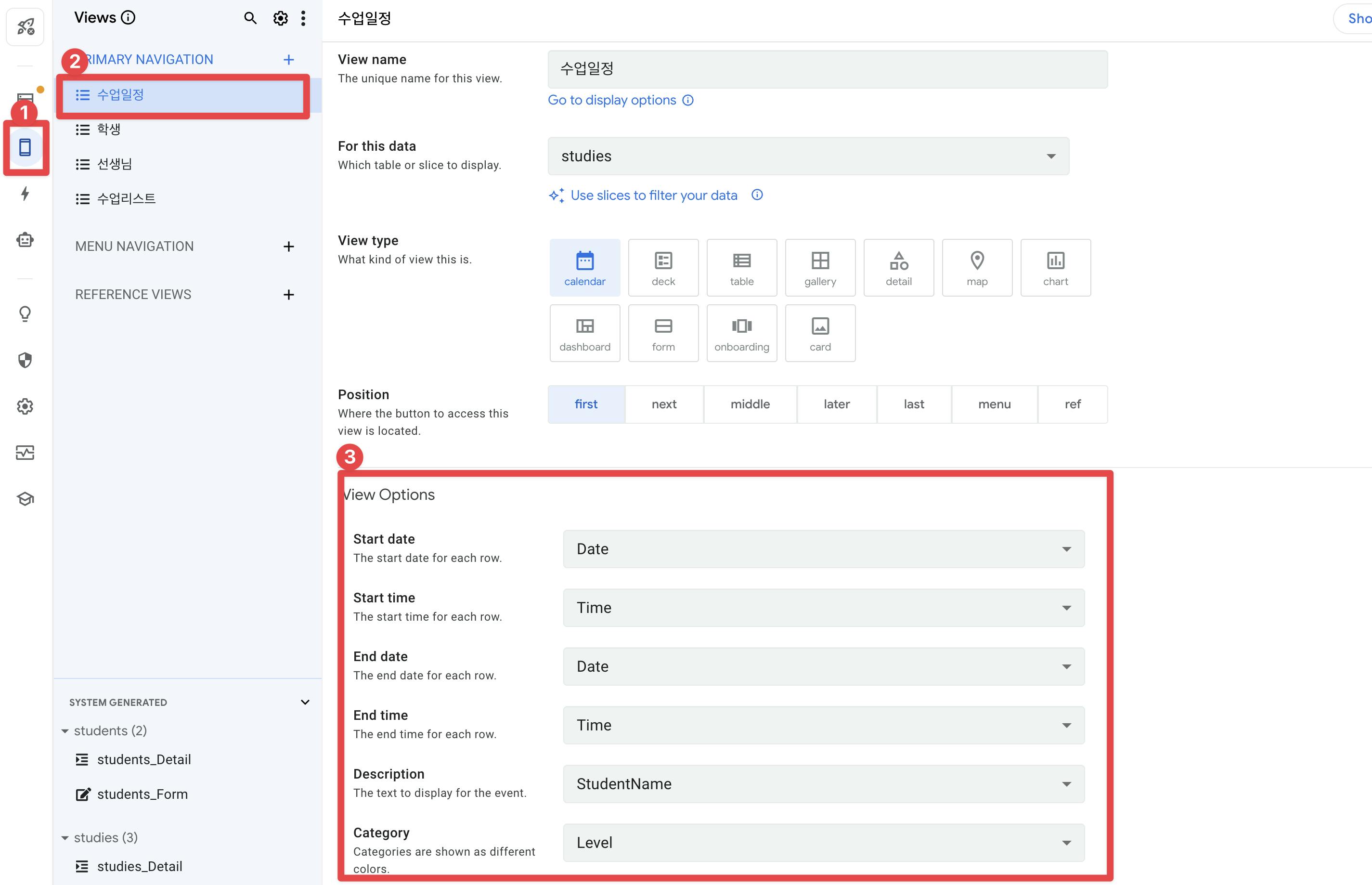Viewport: 1372px width, 885px height.
Task: Add a new primary navigation view
Action: click(x=288, y=60)
